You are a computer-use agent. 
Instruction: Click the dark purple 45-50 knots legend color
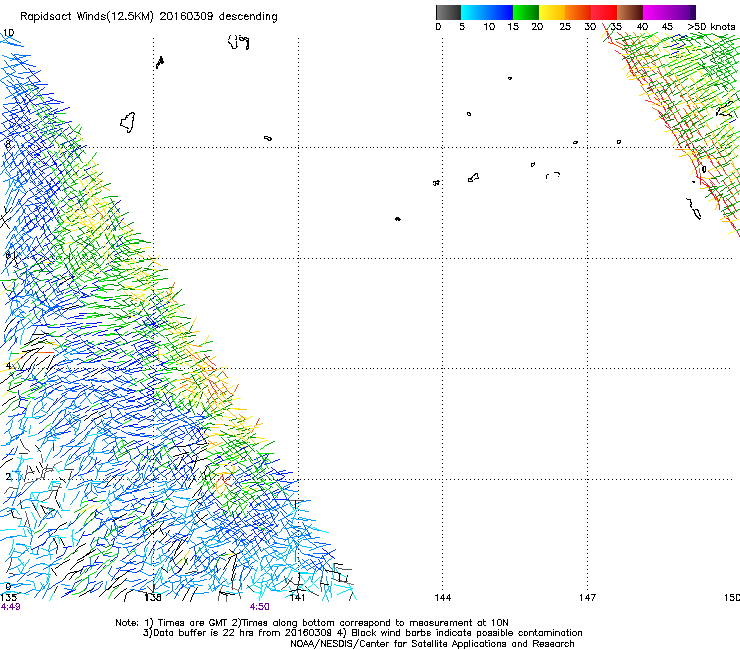[682, 12]
